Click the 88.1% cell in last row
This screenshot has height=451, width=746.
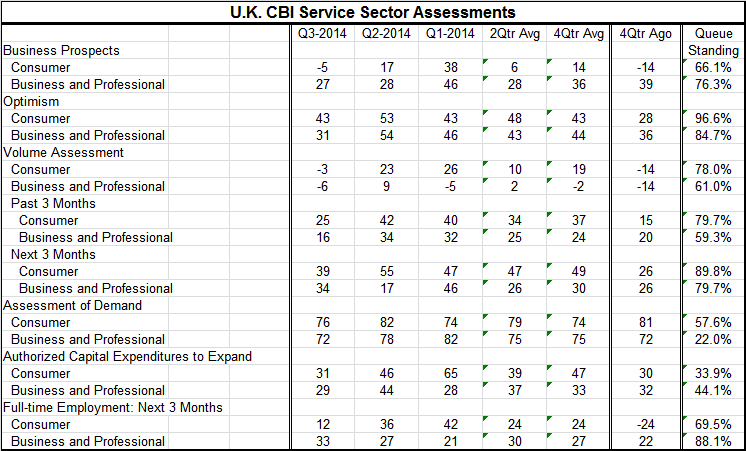[x=713, y=441]
